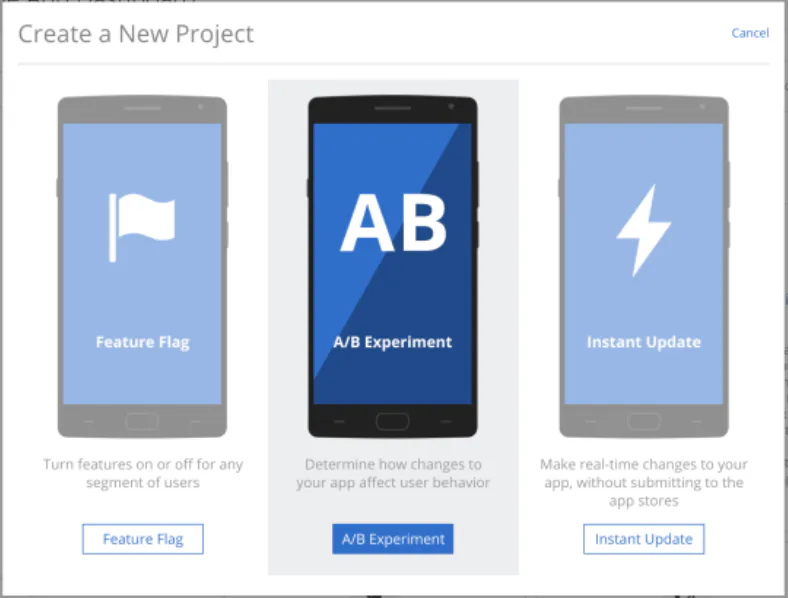Click the Instant Update label on the phone screen

(644, 342)
